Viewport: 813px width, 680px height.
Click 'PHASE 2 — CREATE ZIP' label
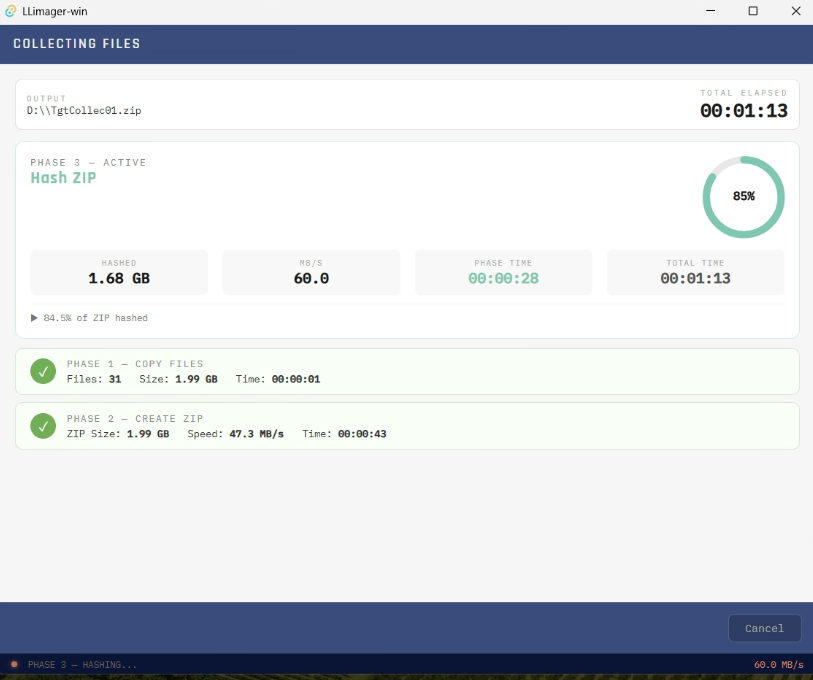pos(135,419)
